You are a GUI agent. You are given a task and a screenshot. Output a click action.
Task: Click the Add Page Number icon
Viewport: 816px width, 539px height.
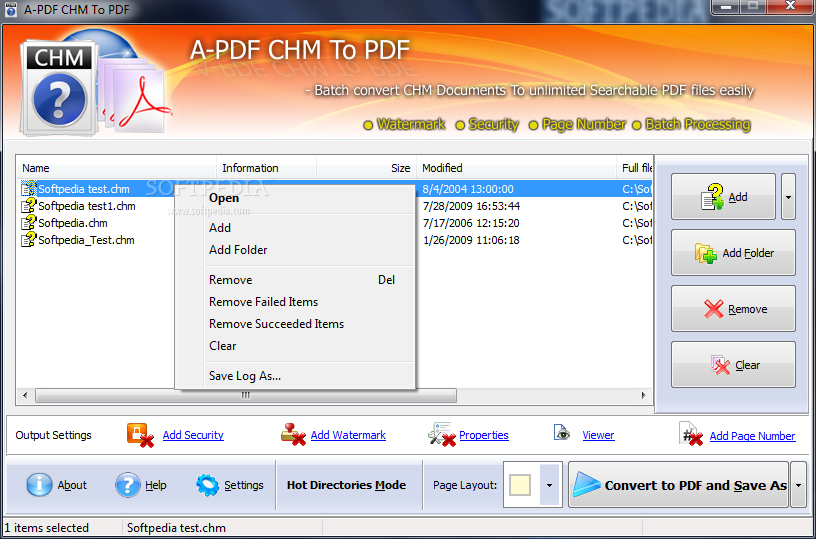pos(691,435)
